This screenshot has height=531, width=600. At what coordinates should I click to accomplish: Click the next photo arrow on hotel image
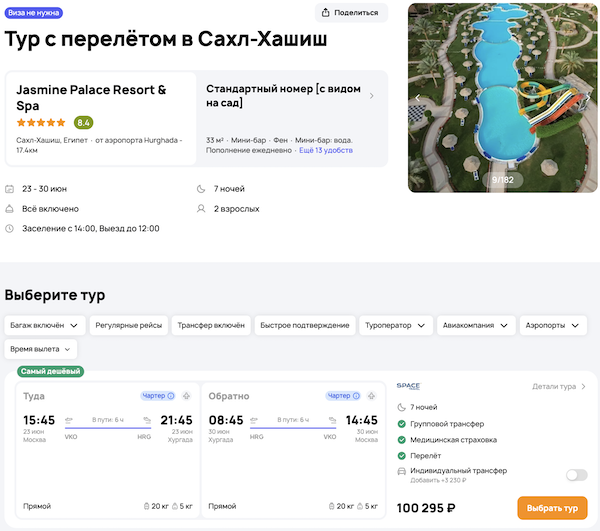[x=590, y=97]
